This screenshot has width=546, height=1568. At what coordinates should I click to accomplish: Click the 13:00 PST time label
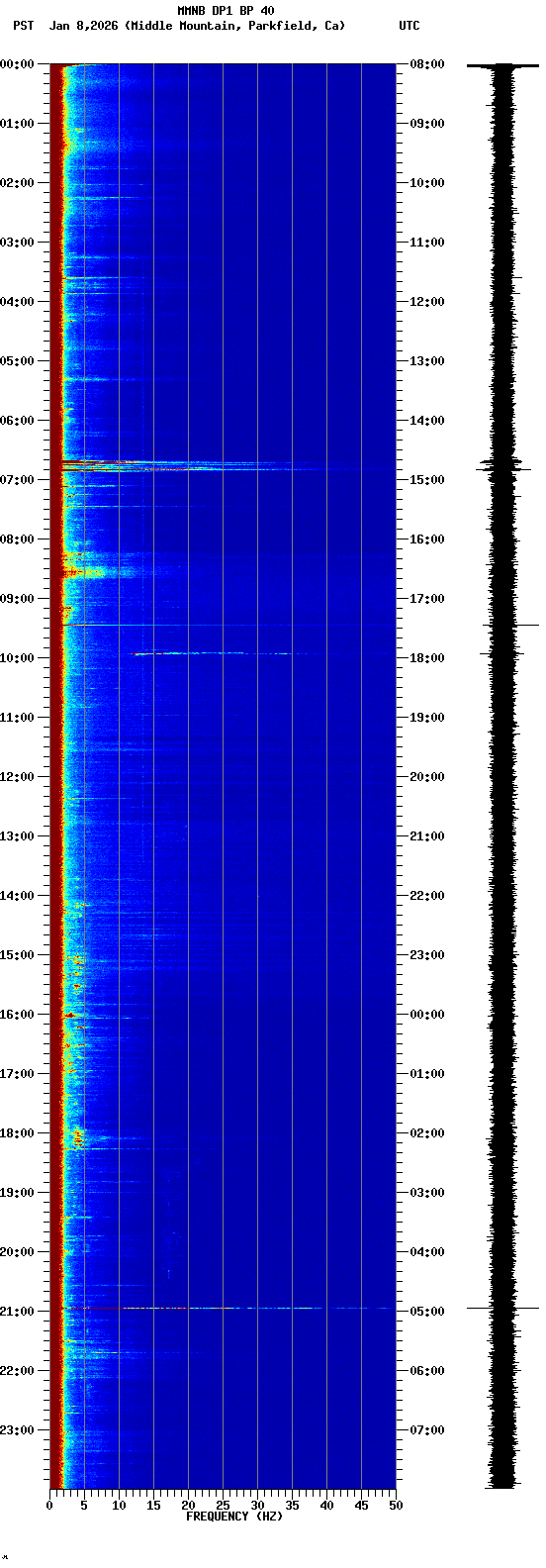coord(17,836)
